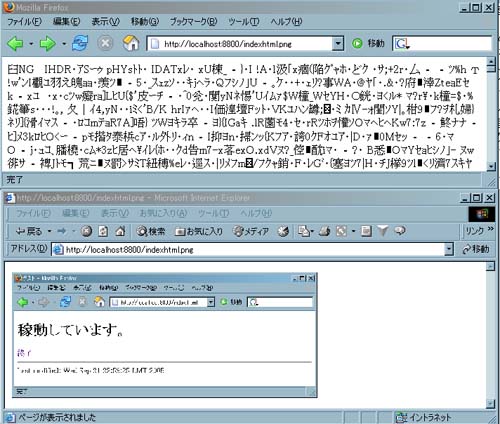Open Internet Explorer mail dropdown arrow
The image size is (500, 424).
[312, 231]
